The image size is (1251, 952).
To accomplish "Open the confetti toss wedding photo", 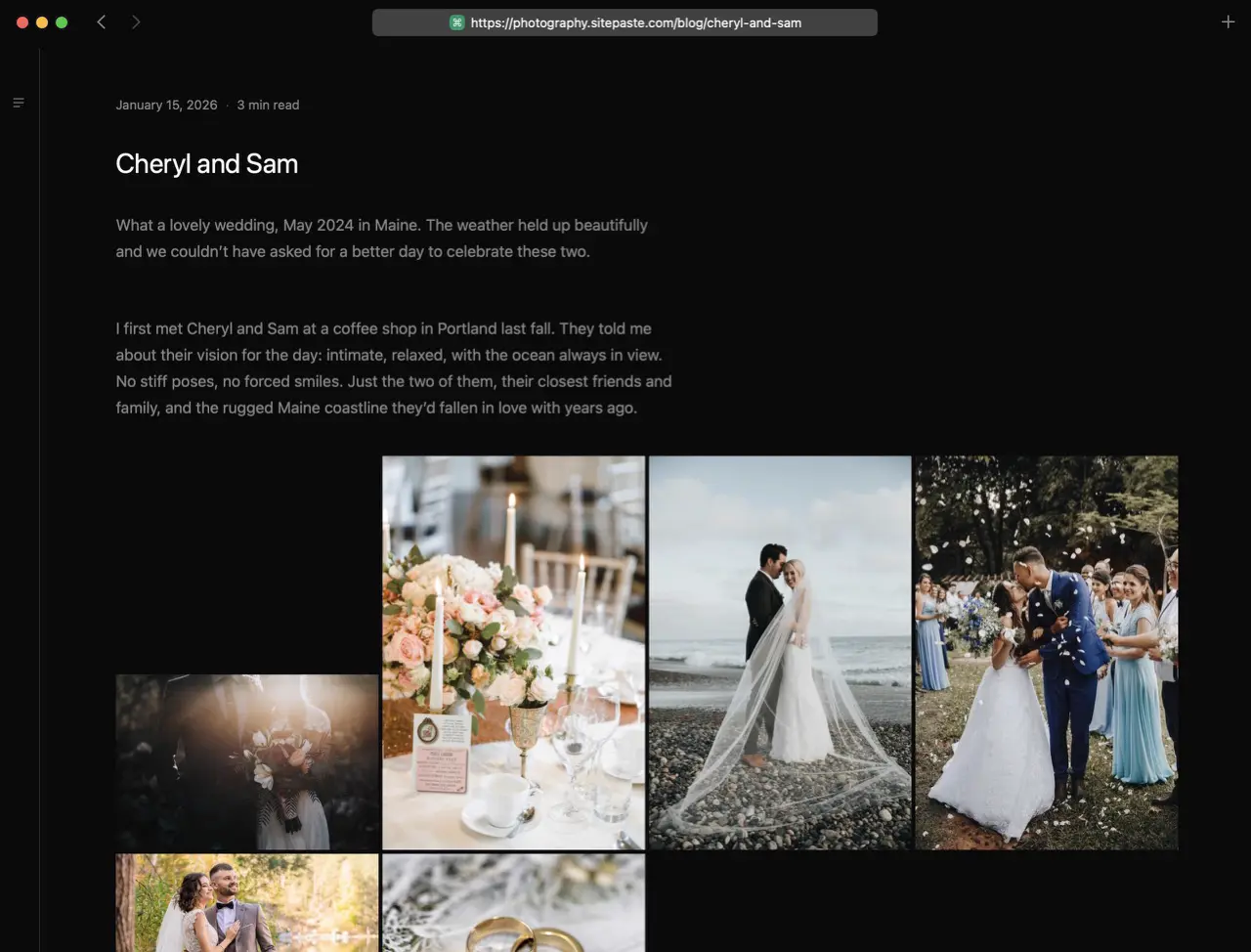I will pyautogui.click(x=1046, y=652).
